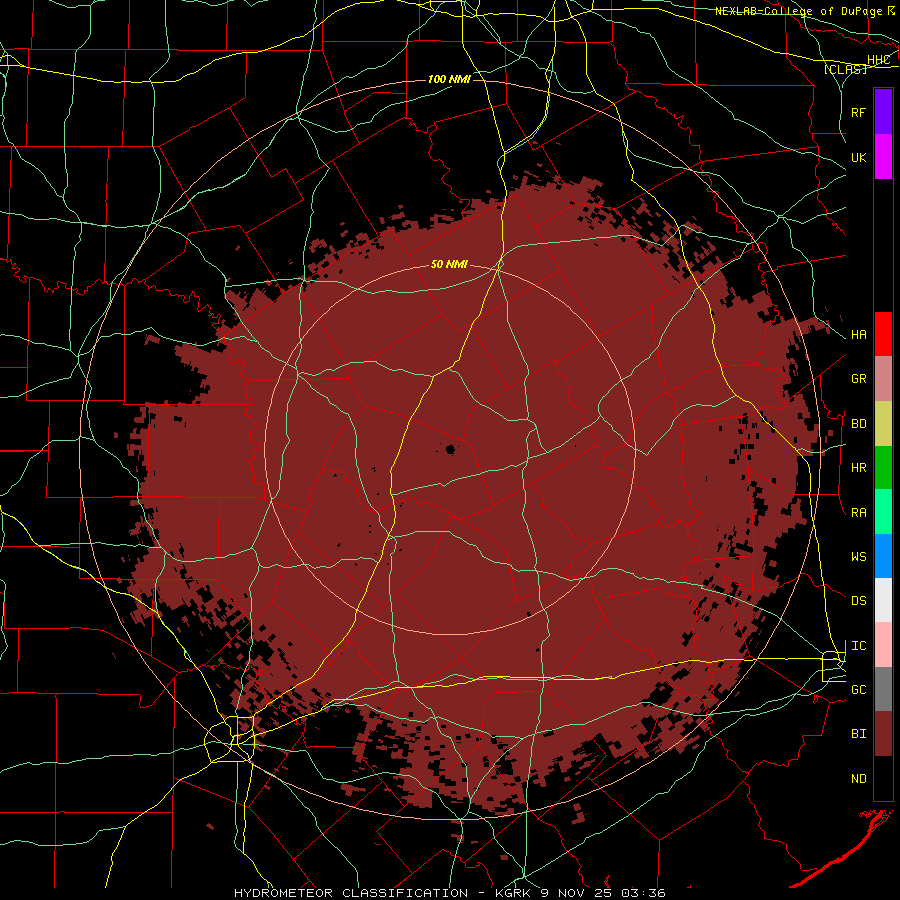Click the 100 NMI range ring label
The image size is (900, 900).
[x=449, y=79]
